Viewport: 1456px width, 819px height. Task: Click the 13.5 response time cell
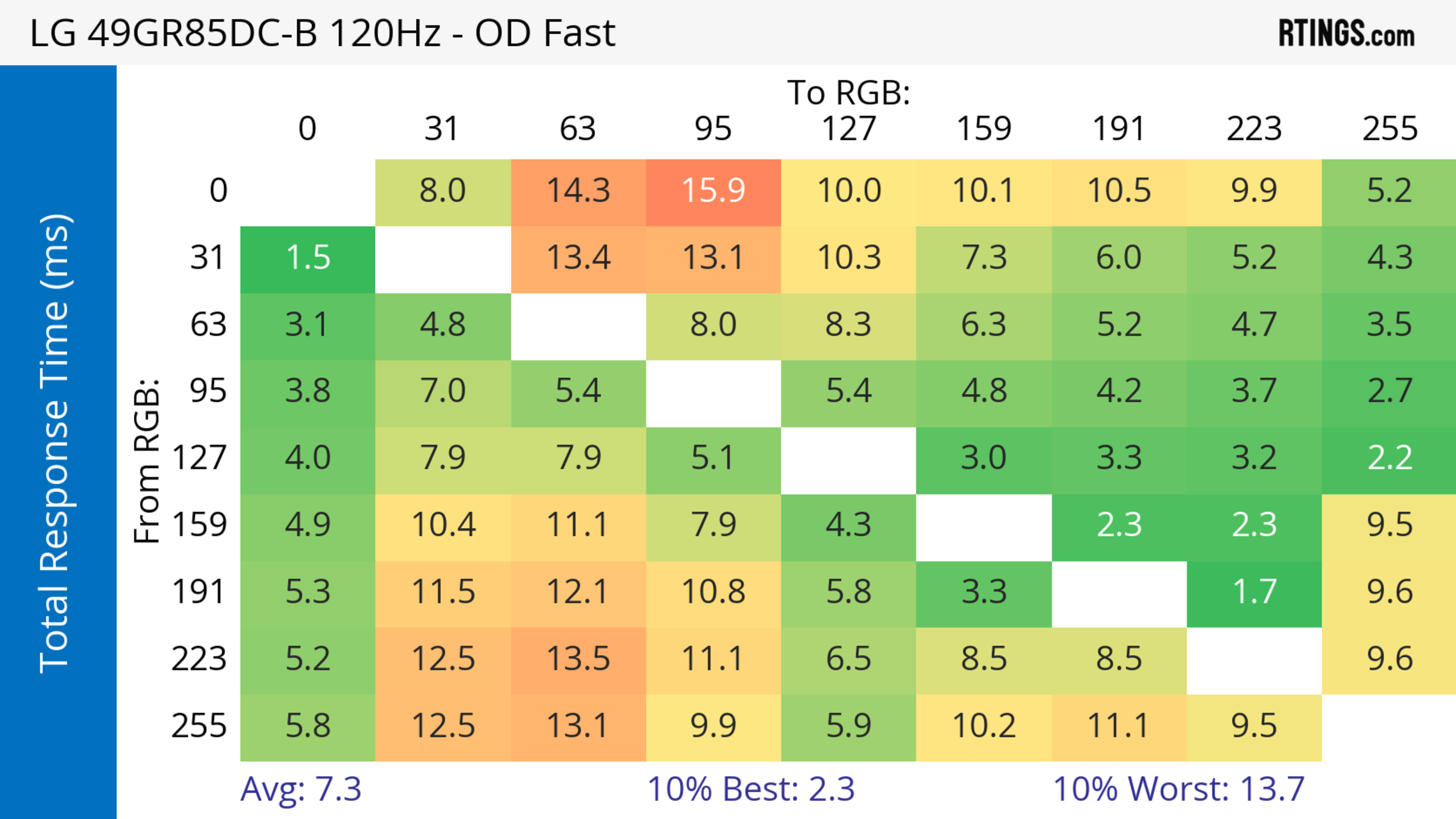tap(578, 659)
